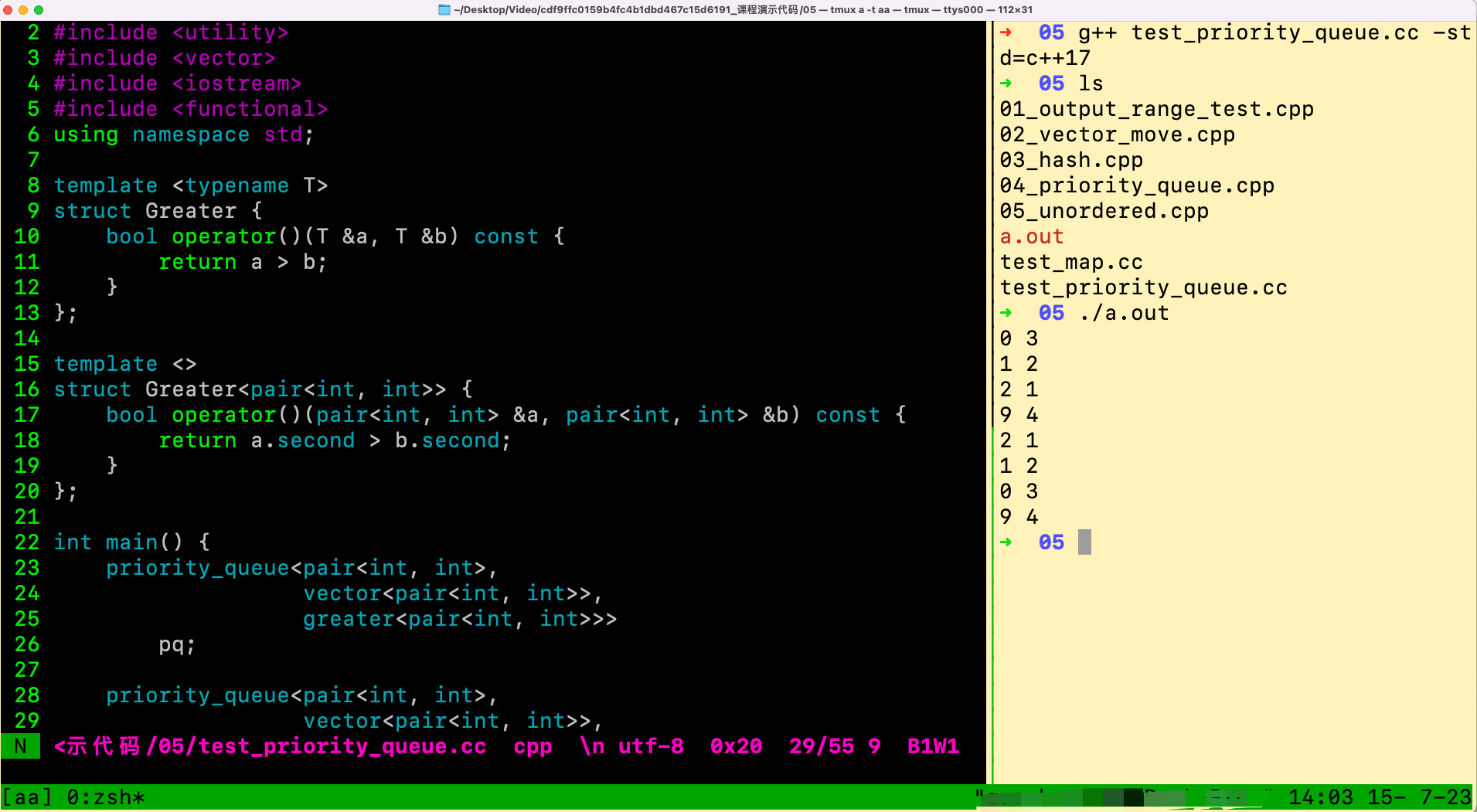Click the terminal cursor block at the last prompt
The image size is (1477, 812).
coord(1084,542)
